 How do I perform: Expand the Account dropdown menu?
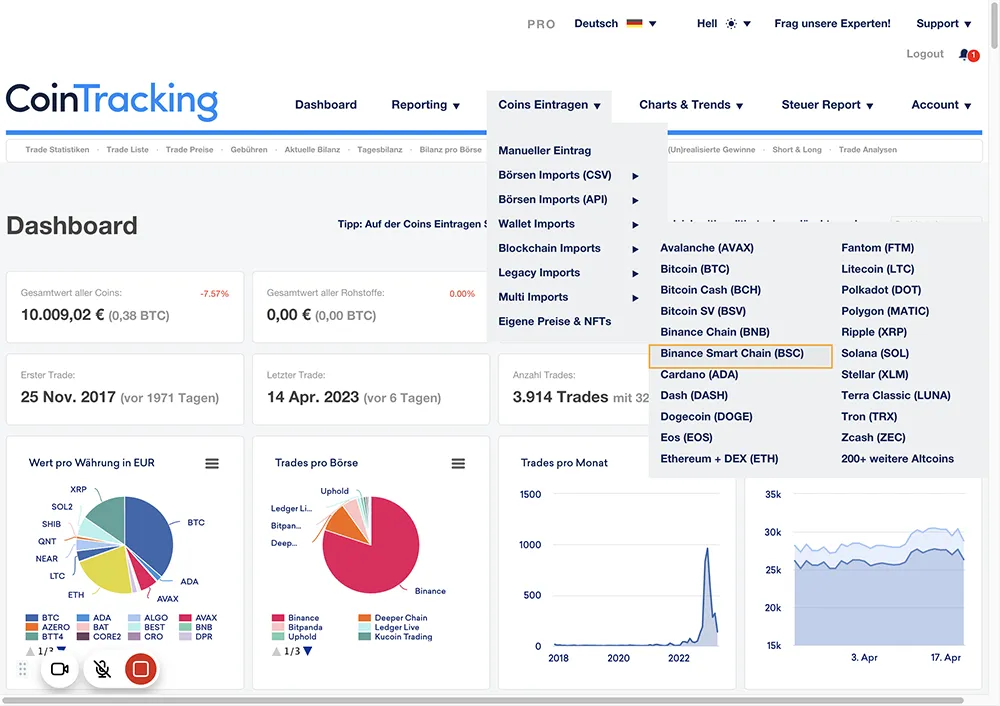click(x=941, y=105)
